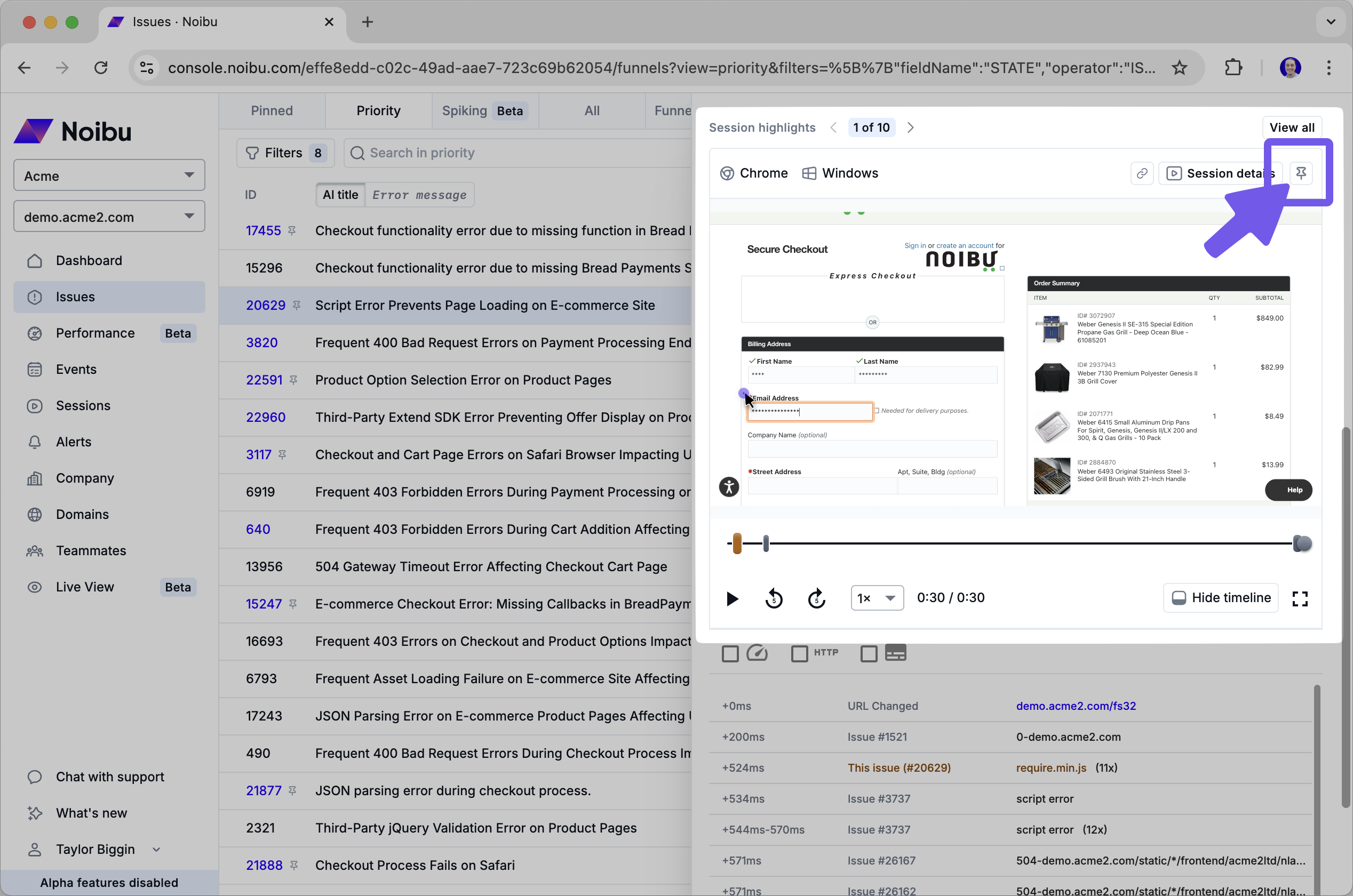Click the View all button
This screenshot has height=896, width=1353.
pyautogui.click(x=1291, y=127)
